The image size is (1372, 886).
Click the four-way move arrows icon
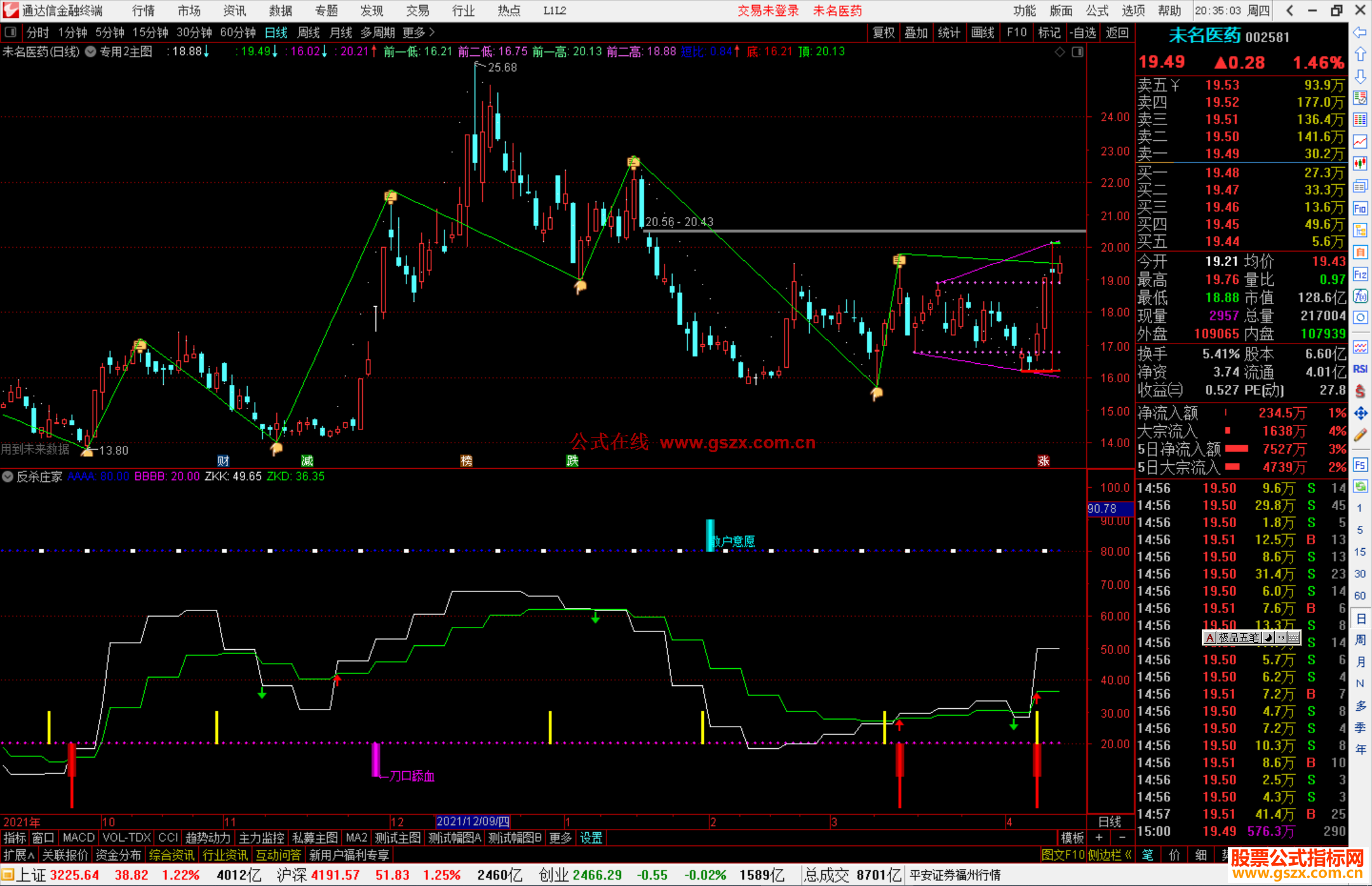point(1360,413)
